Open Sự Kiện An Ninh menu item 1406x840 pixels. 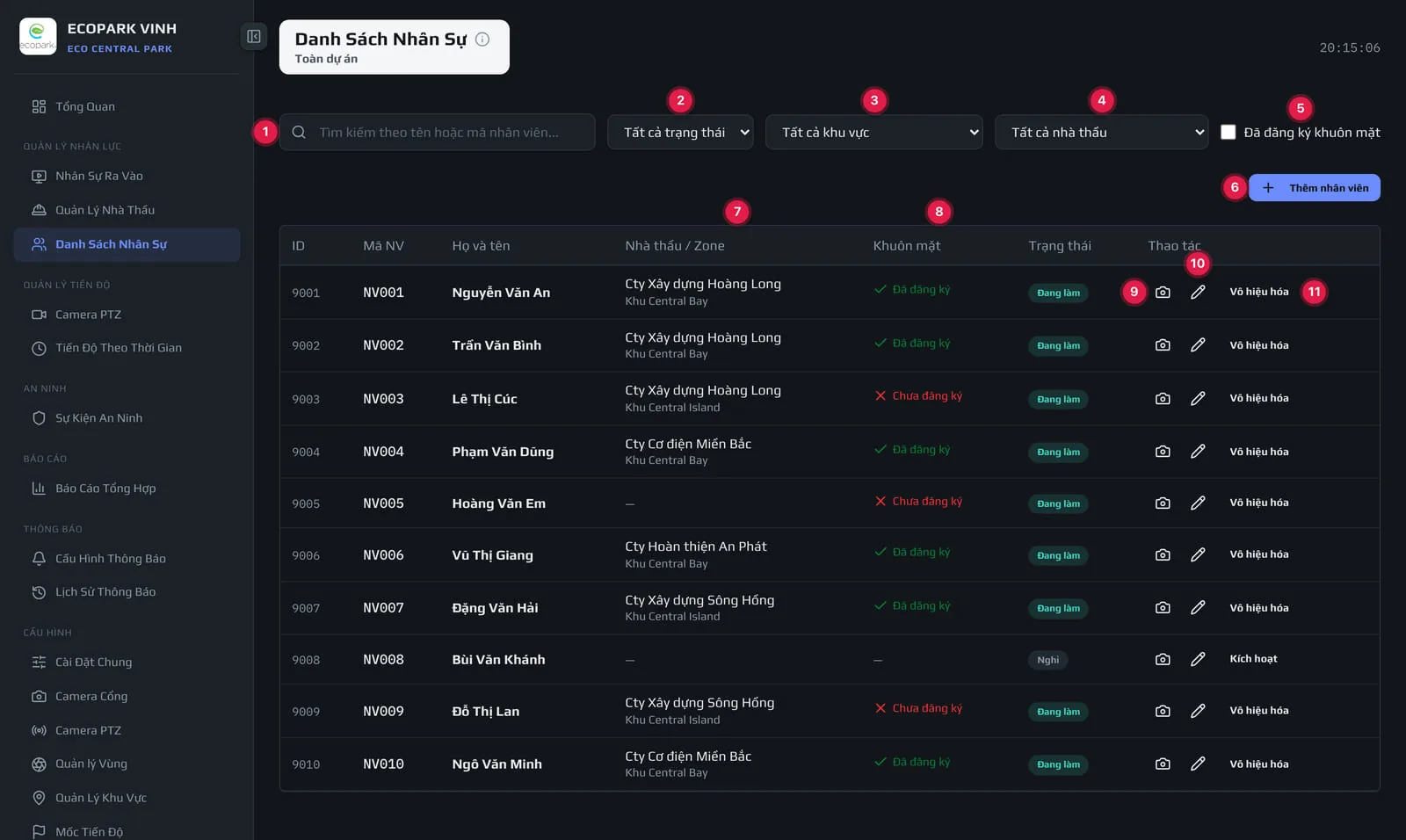(127, 418)
